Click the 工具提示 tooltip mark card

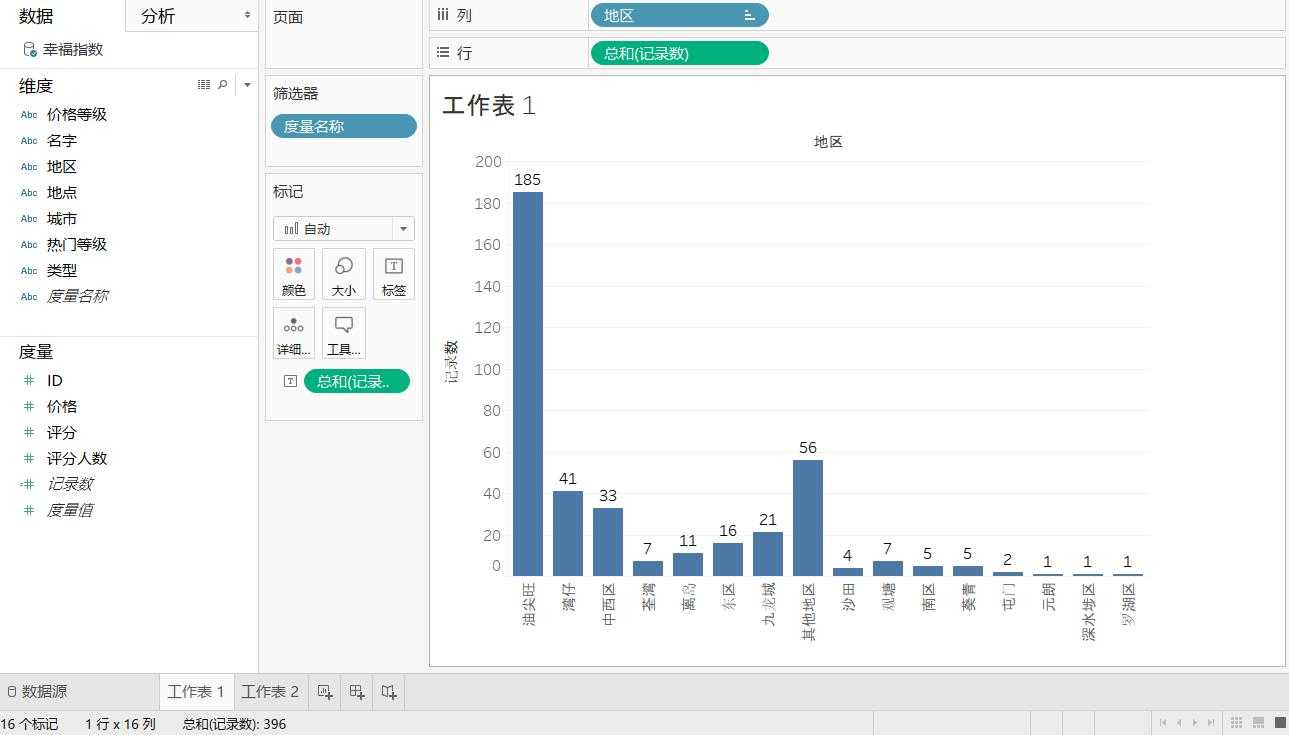(343, 333)
